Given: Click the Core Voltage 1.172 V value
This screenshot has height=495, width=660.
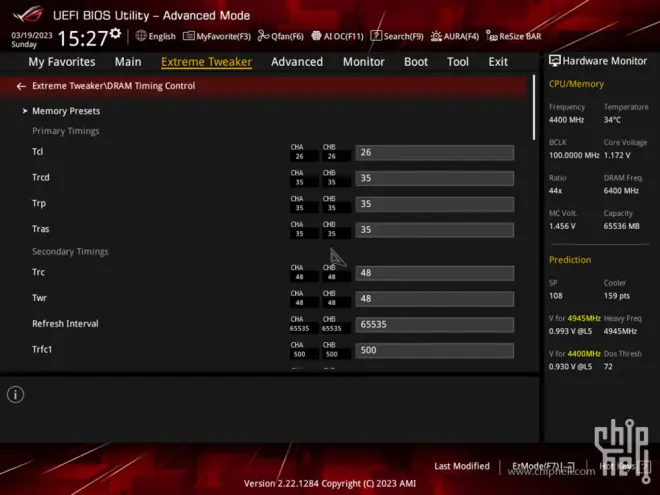Looking at the screenshot, I should point(617,155).
